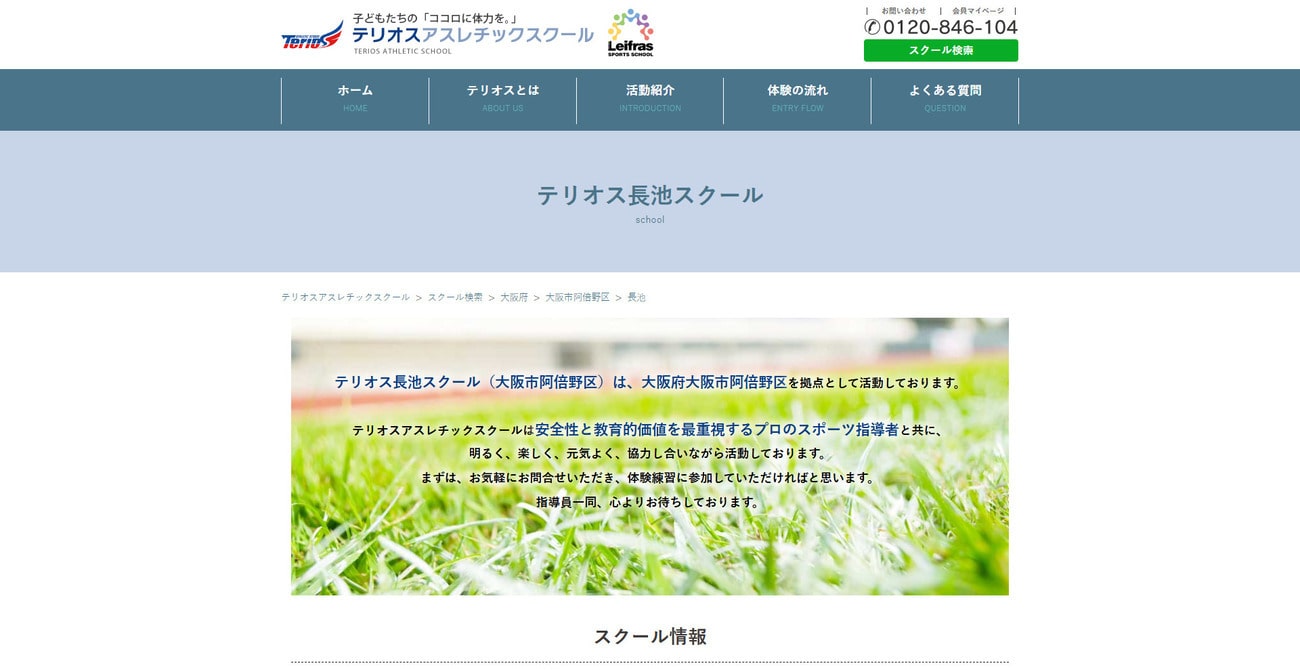The image size is (1300, 670).
Task: Select 長池 at the end of the breadcrumb
Action: click(x=637, y=297)
